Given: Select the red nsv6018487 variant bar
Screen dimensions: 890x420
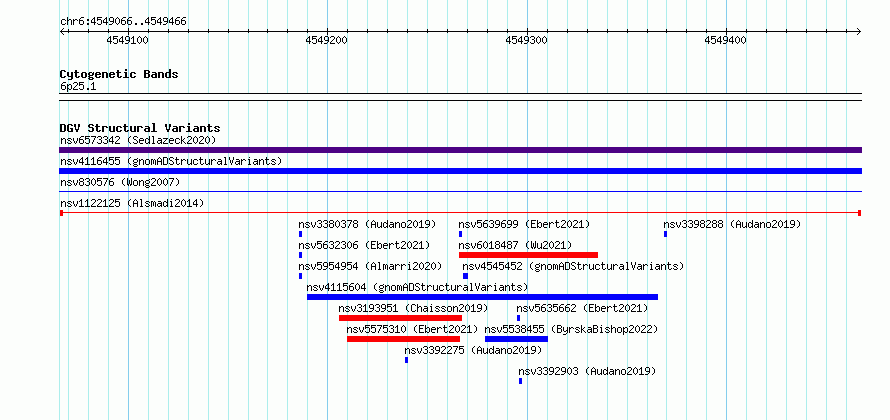Looking at the screenshot, I should (528, 255).
